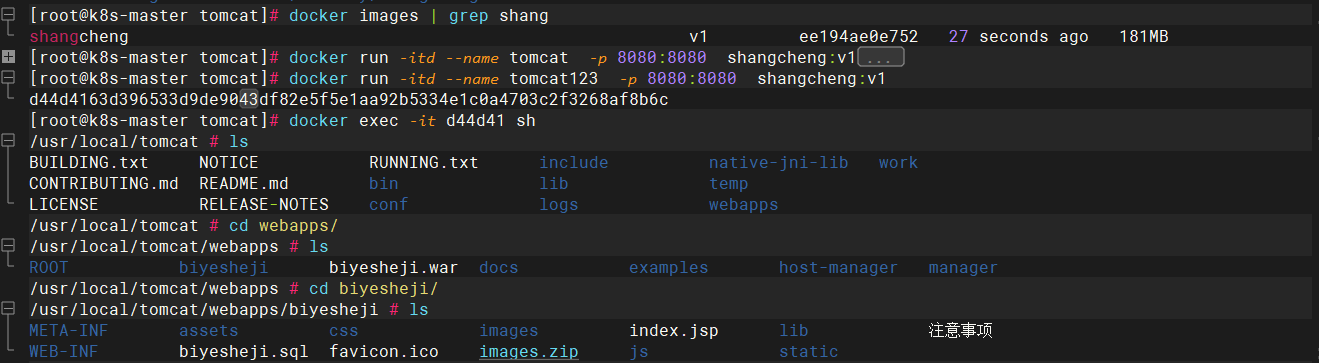Collapse the /usr/local/tomcat ls output block

[x=8, y=141]
